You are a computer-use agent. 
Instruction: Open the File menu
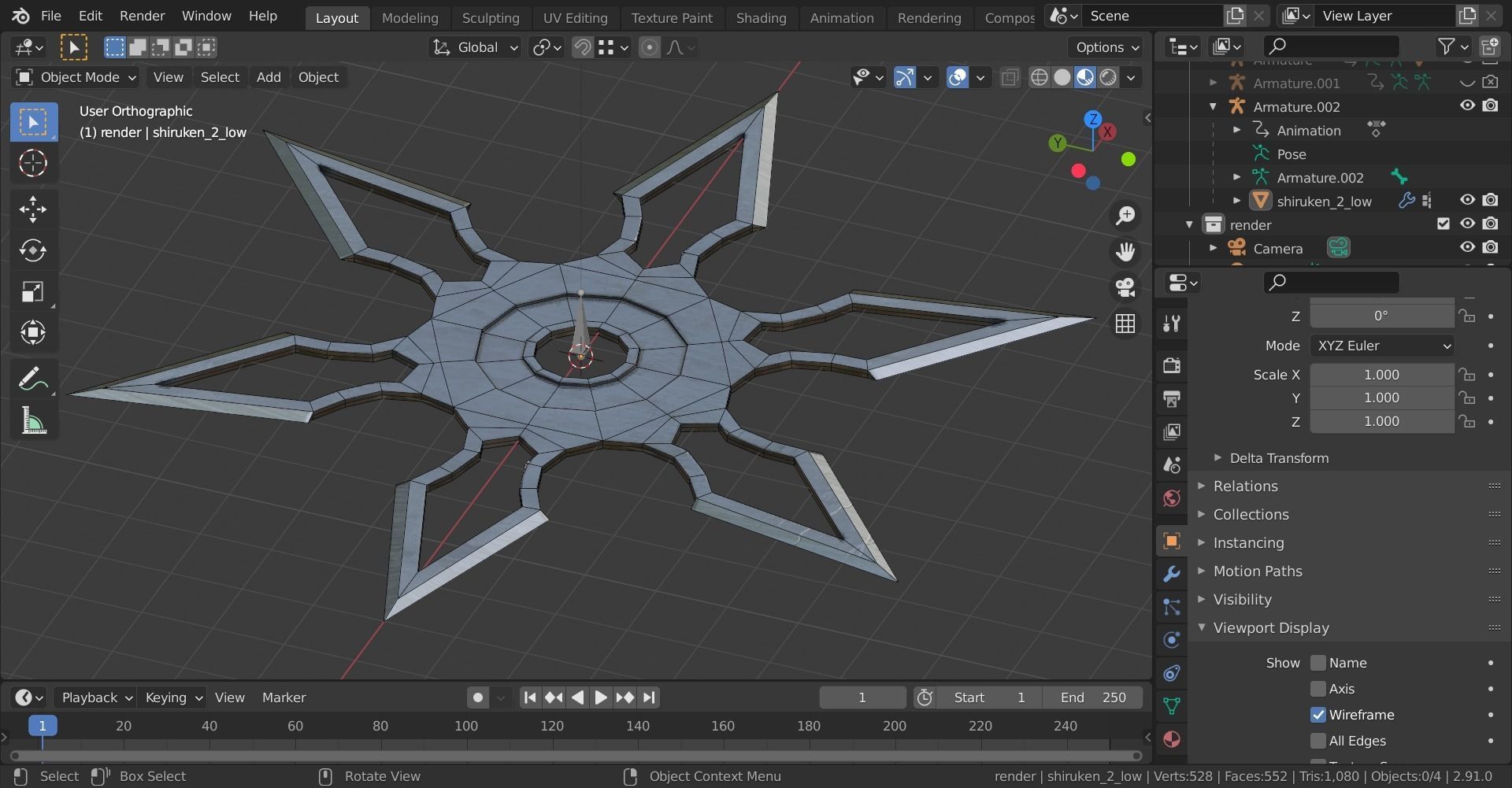coord(50,16)
